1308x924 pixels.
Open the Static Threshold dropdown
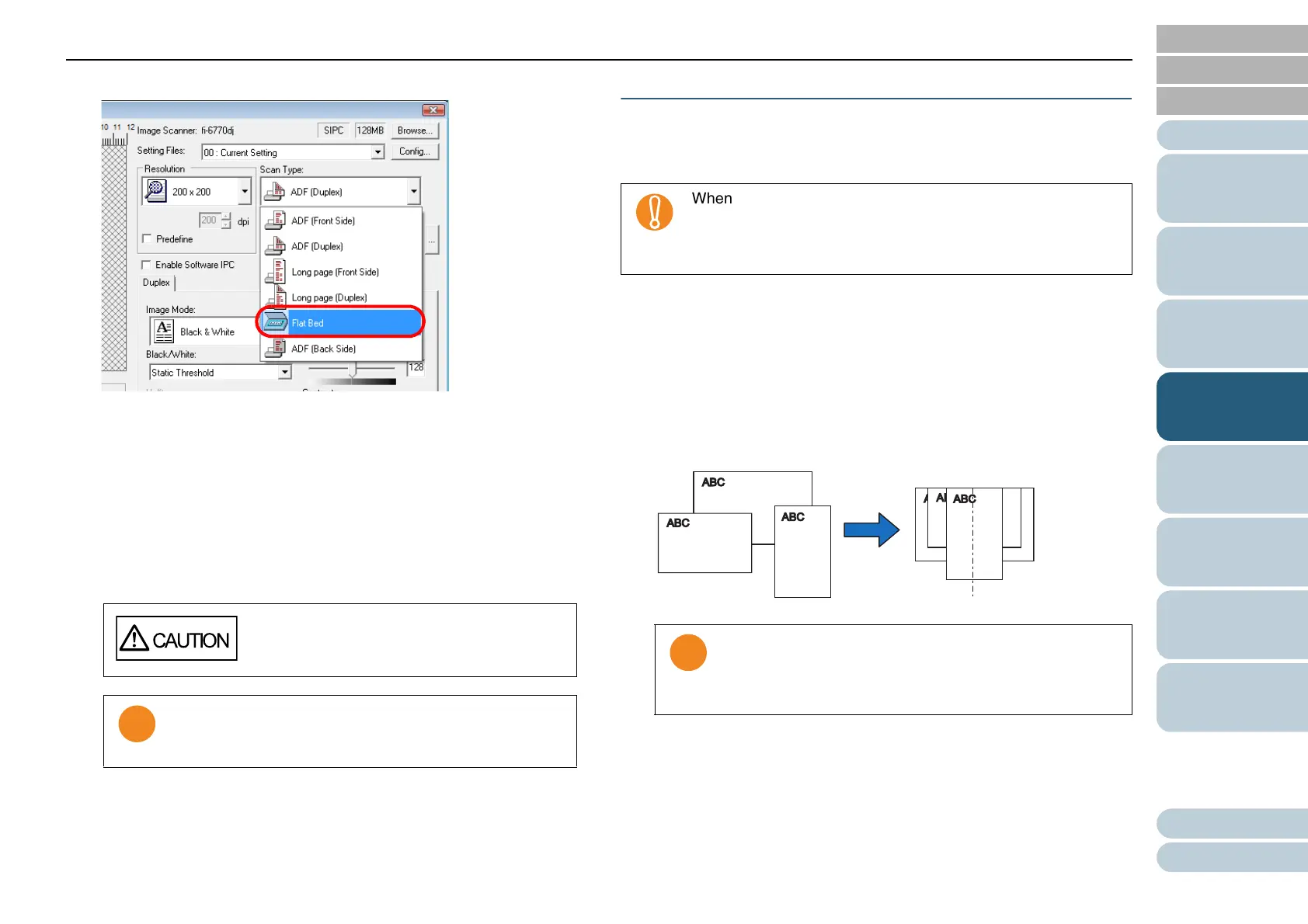(x=220, y=373)
